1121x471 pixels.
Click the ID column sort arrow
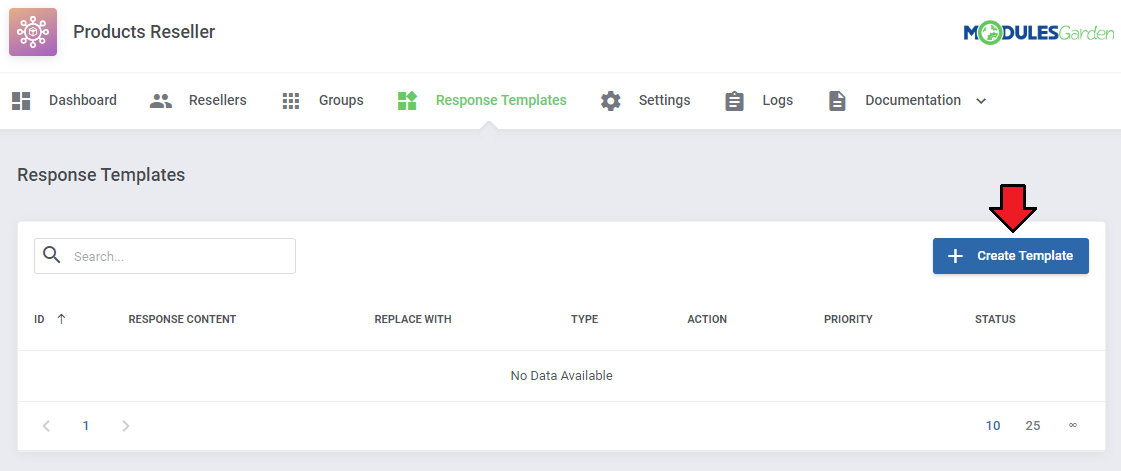tap(61, 319)
